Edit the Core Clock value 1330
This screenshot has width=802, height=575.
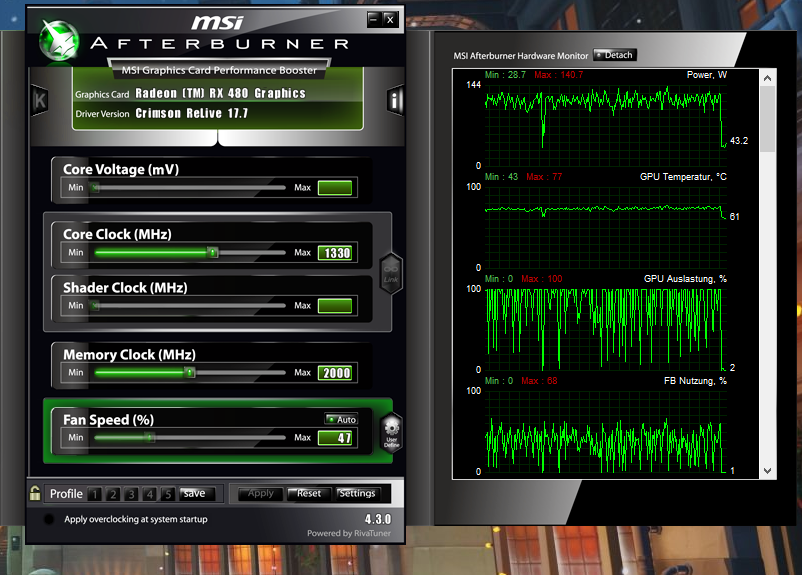click(x=335, y=253)
